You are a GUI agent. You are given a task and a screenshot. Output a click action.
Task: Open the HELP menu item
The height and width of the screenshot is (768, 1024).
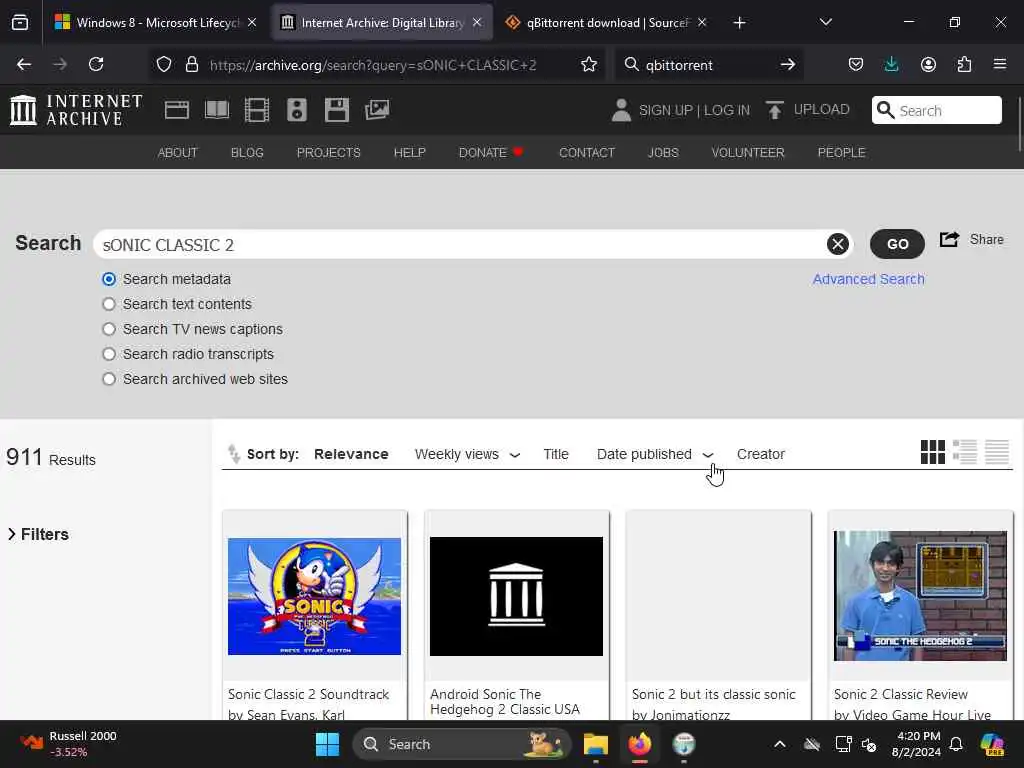(409, 153)
